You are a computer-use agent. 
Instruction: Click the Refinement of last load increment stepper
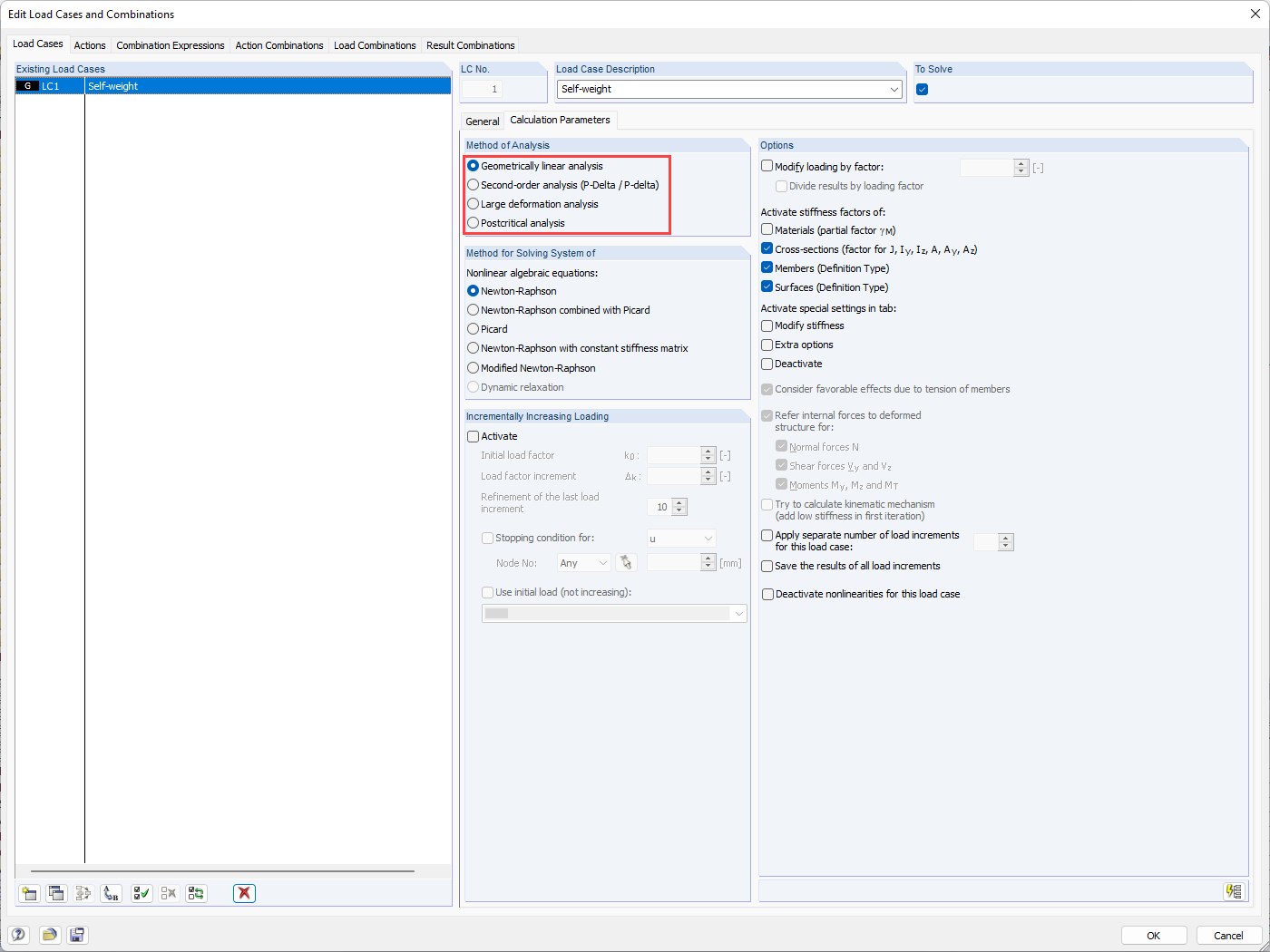(x=679, y=507)
